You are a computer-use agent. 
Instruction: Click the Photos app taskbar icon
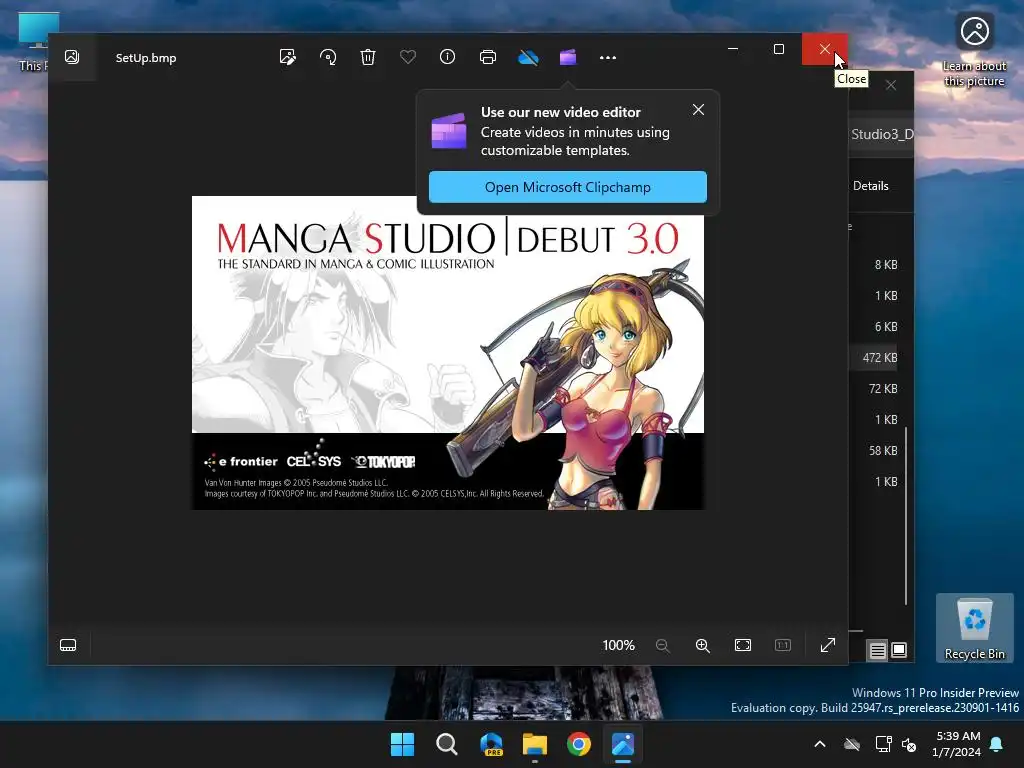(x=623, y=744)
